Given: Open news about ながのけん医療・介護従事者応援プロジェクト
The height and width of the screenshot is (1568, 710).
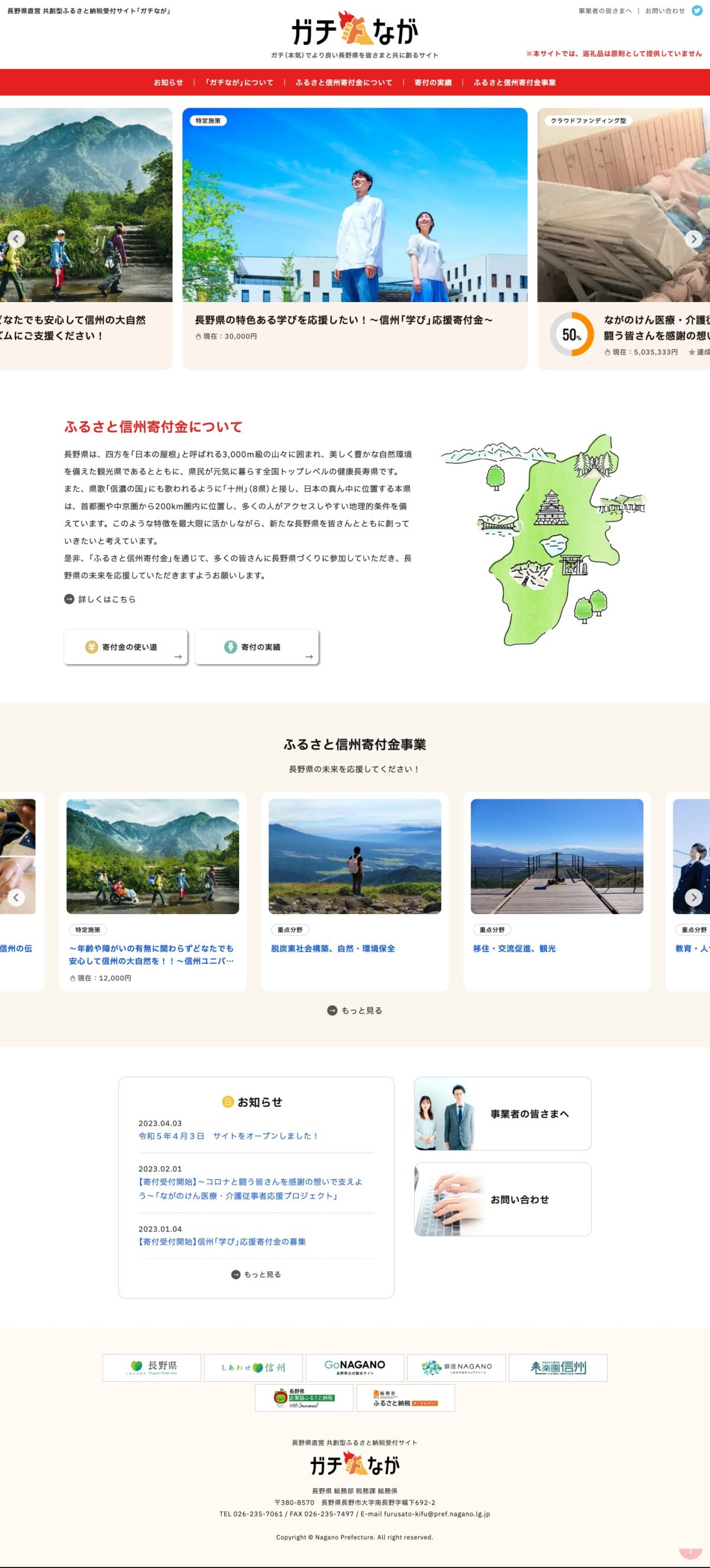Looking at the screenshot, I should [250, 1188].
